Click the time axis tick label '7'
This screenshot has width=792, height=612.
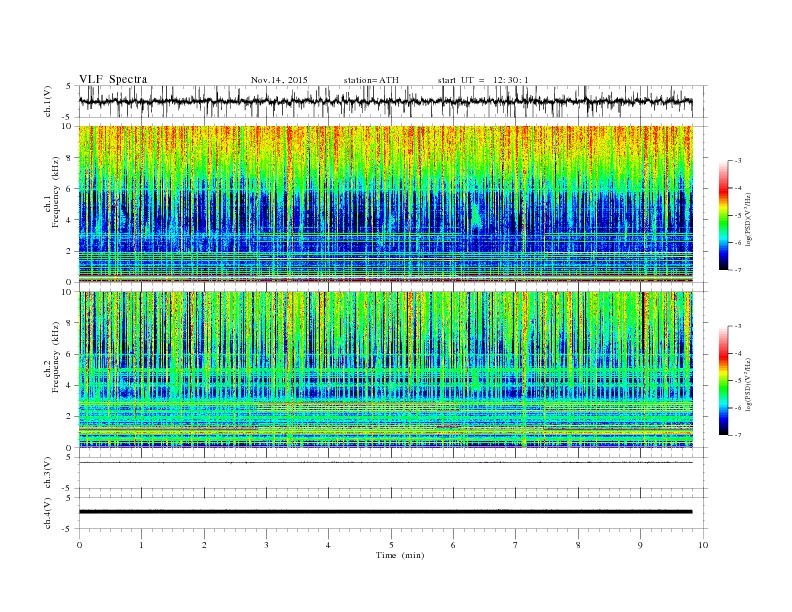pos(516,545)
